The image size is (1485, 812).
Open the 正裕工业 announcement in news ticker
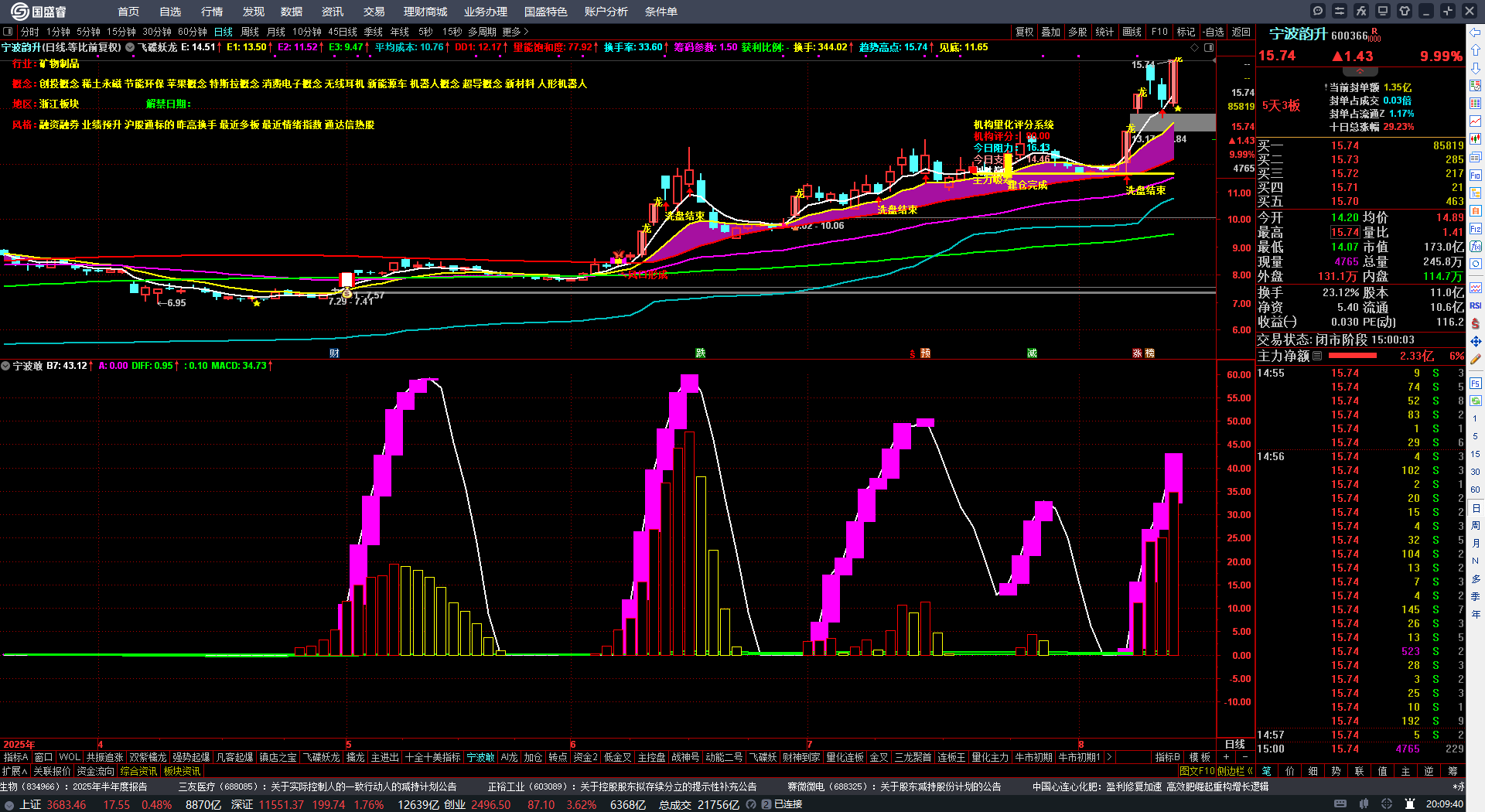coord(623,786)
